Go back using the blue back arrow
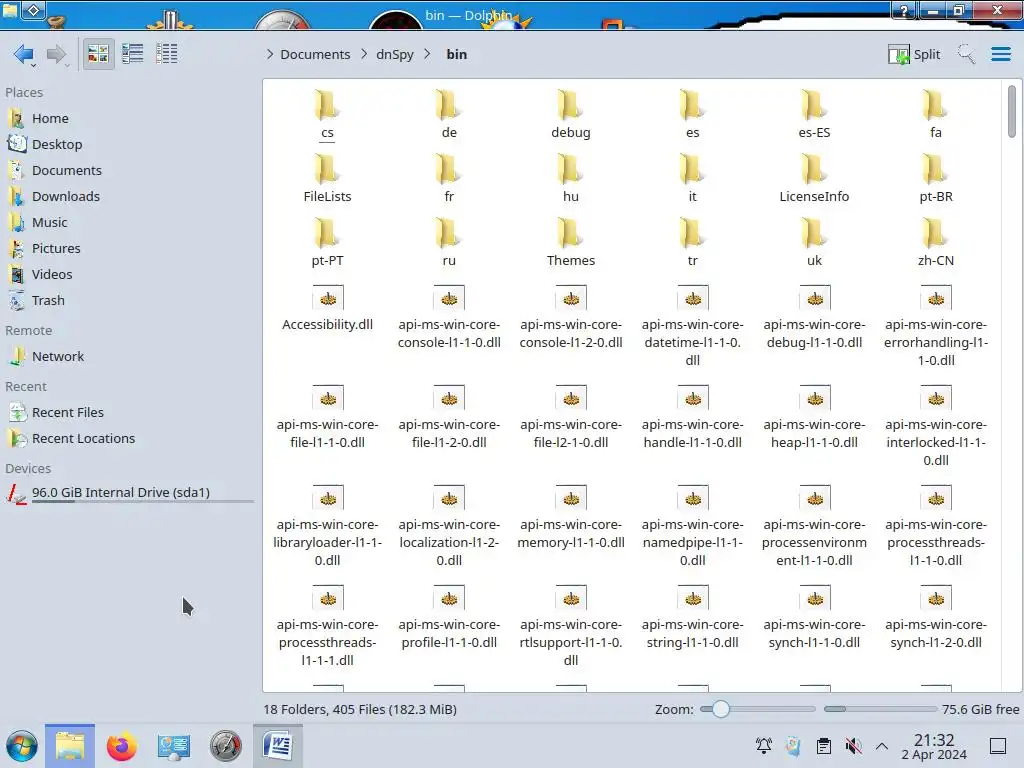This screenshot has height=768, width=1024. 24,54
